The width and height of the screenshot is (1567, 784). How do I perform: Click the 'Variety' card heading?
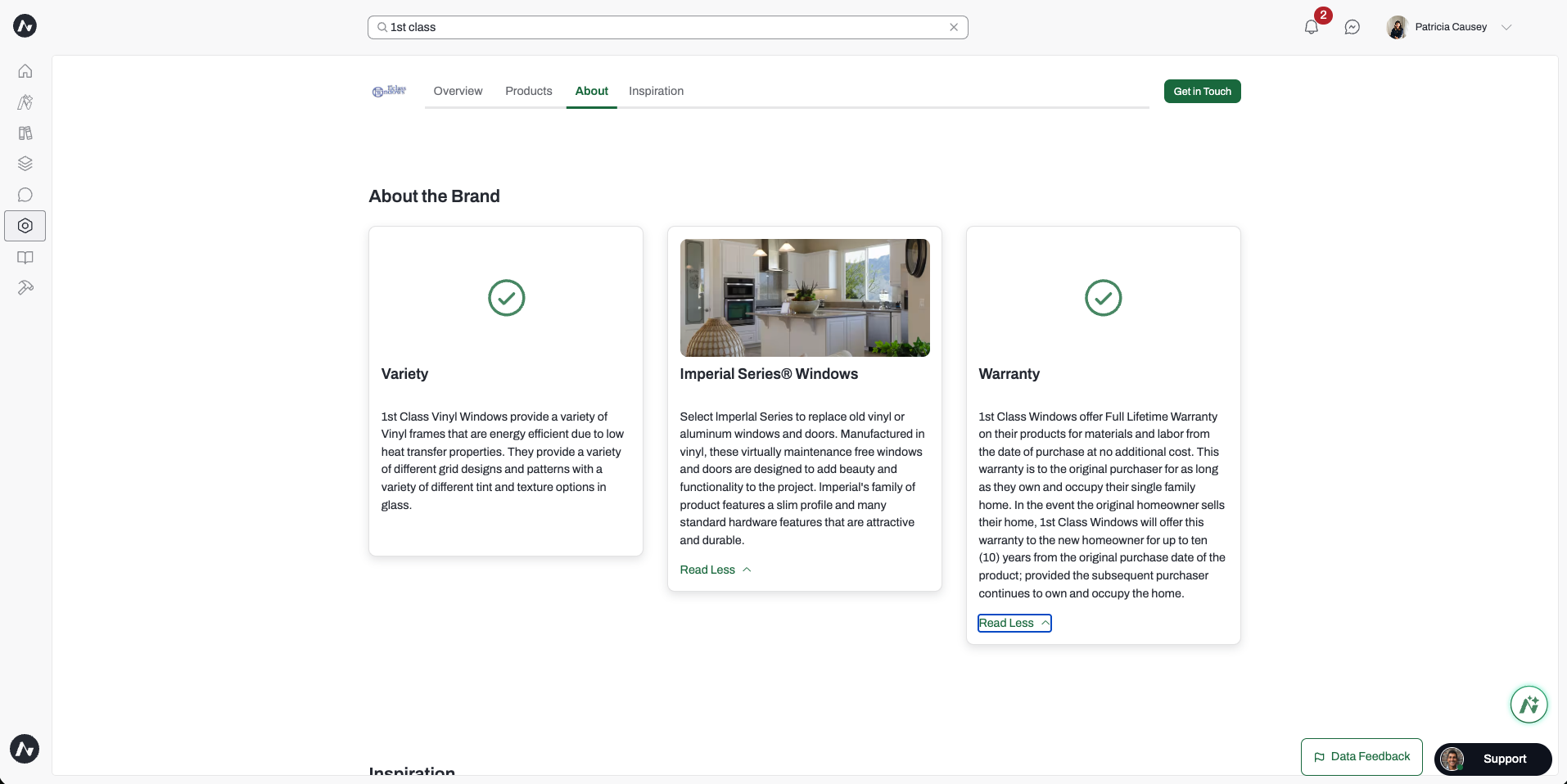(404, 374)
